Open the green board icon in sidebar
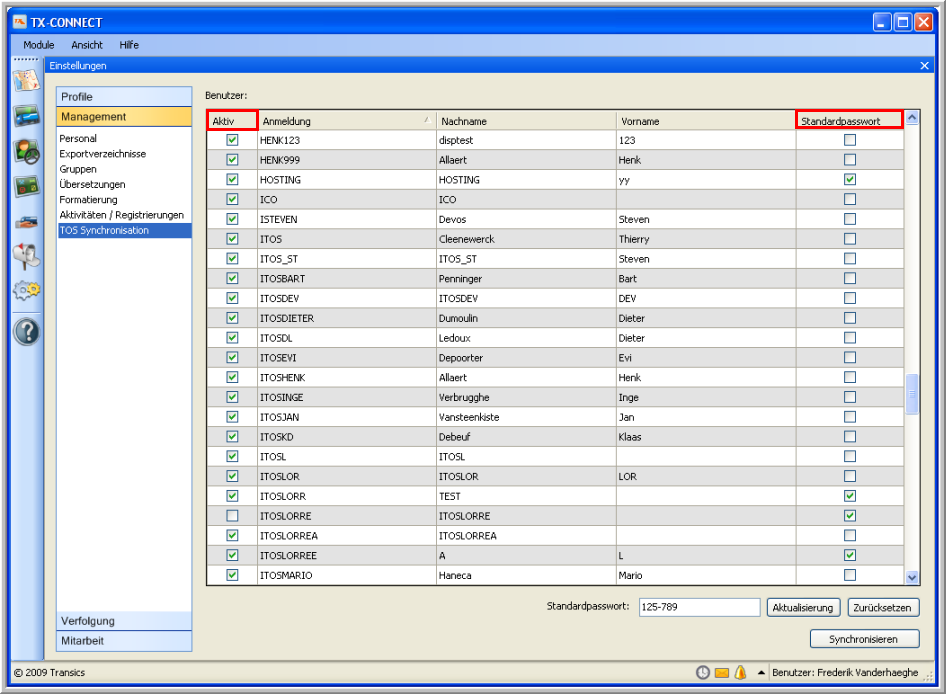This screenshot has height=694, width=946. click(x=27, y=186)
